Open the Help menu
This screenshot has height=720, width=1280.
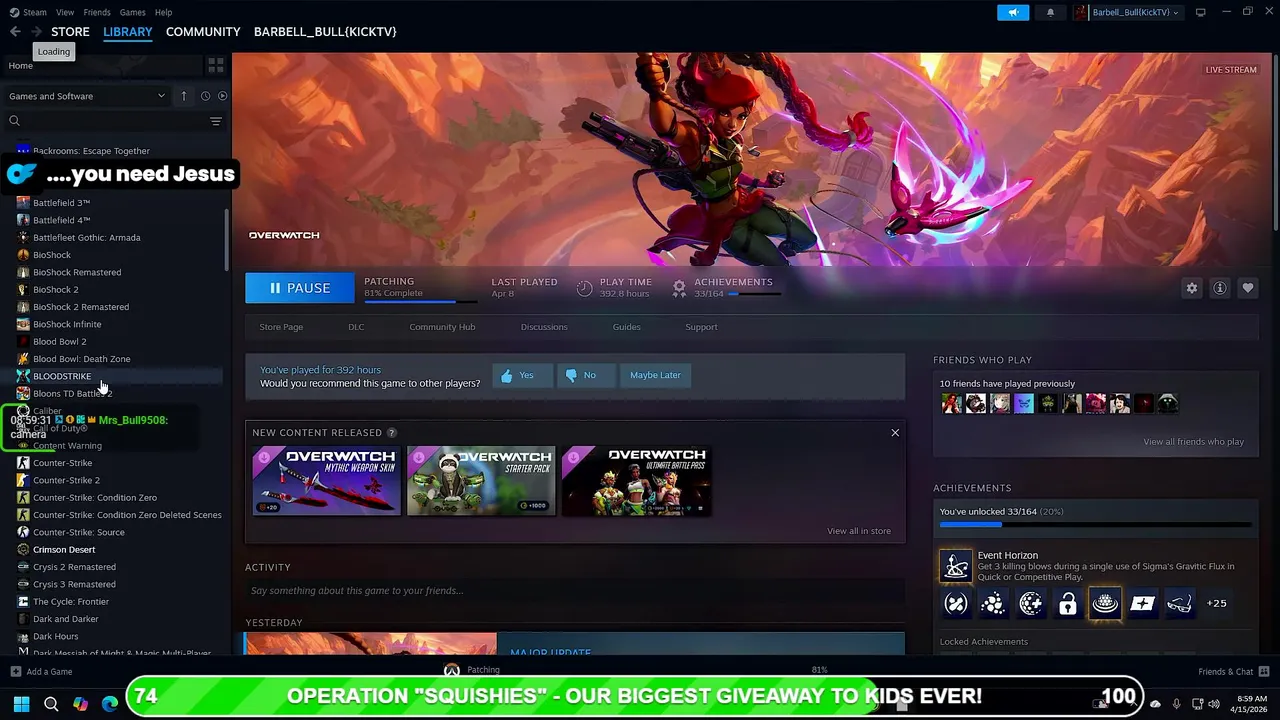pyautogui.click(x=163, y=12)
